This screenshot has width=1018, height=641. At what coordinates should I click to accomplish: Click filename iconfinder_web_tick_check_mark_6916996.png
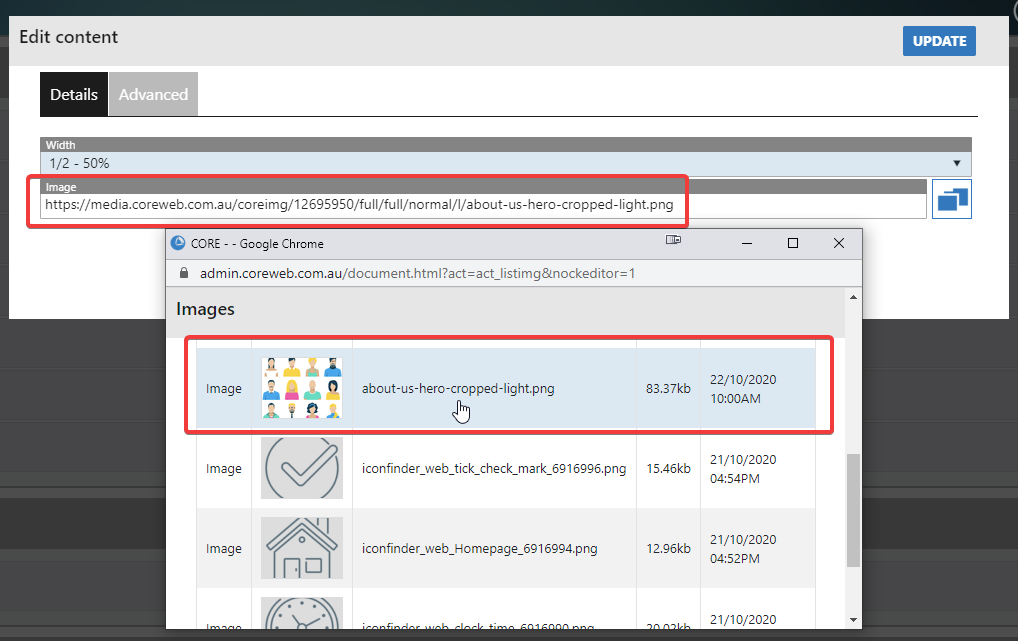[x=494, y=468]
